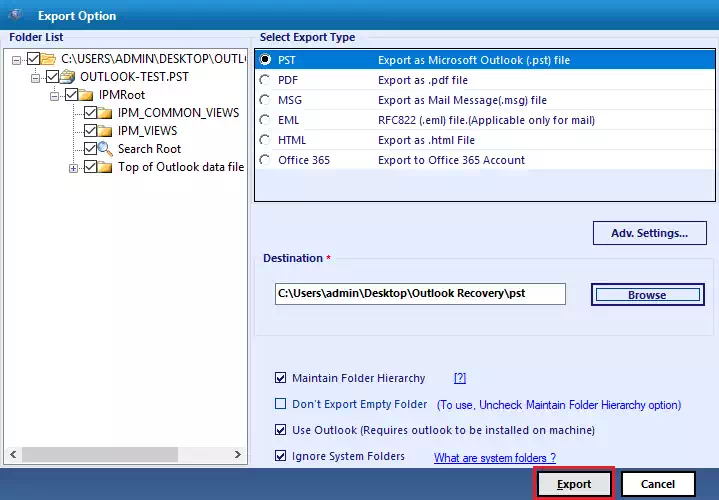Click the Top of Outlook data file folder icon
This screenshot has height=500, width=719.
pyautogui.click(x=105, y=167)
